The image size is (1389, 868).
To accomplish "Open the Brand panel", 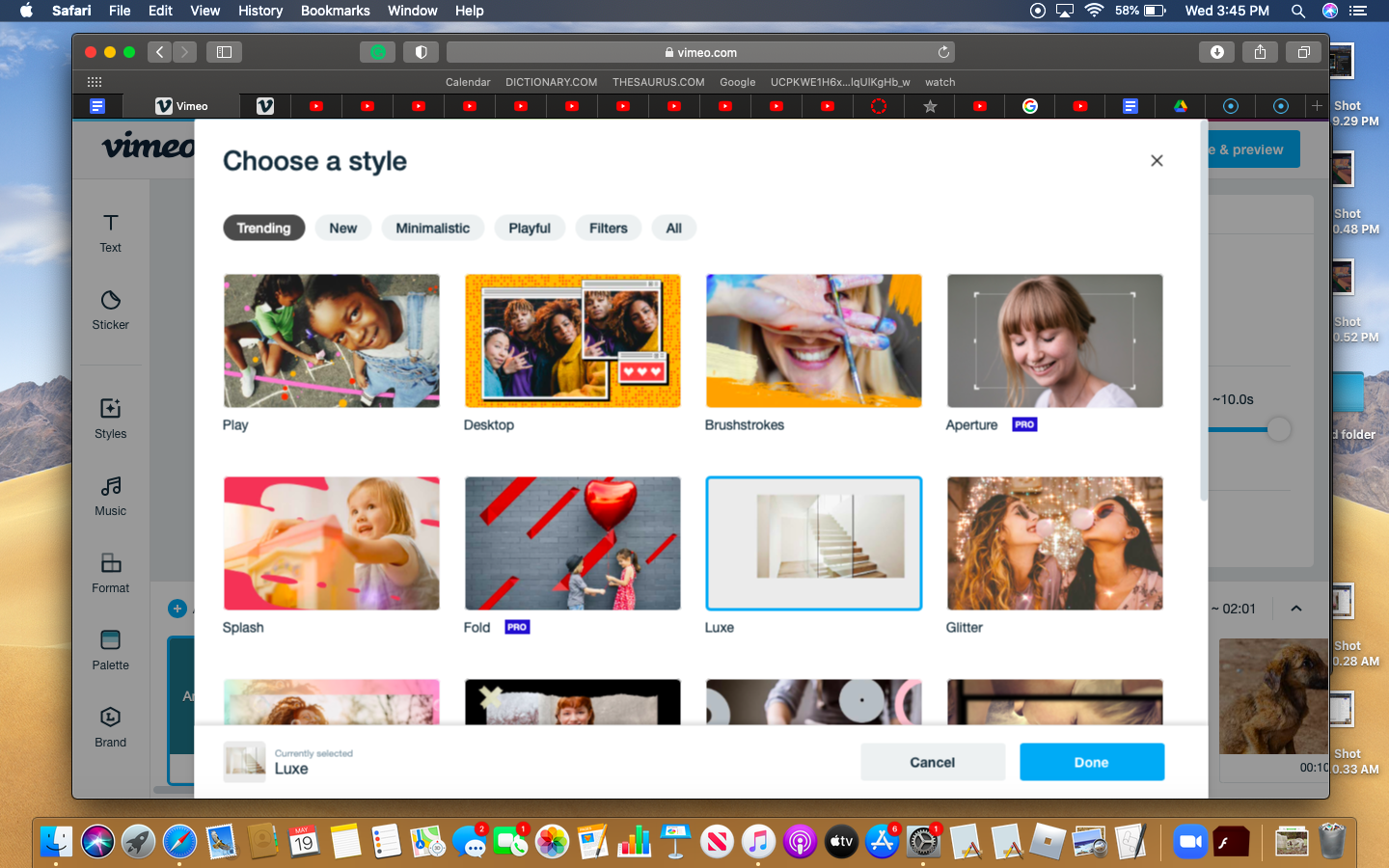I will tap(110, 727).
